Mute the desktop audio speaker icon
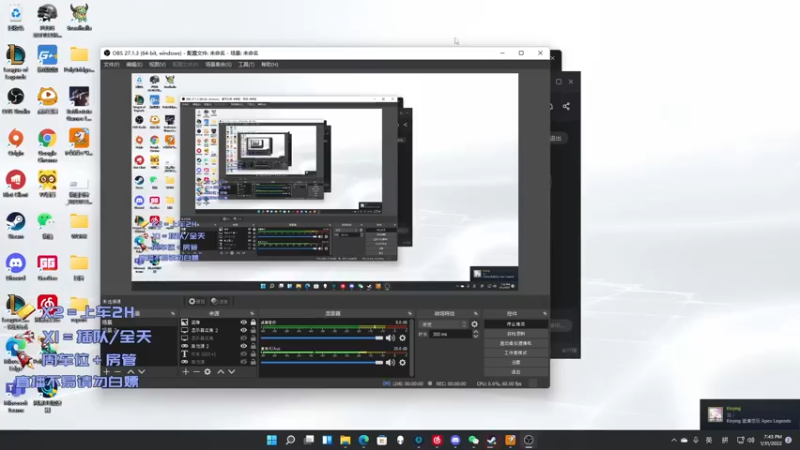 (390, 338)
